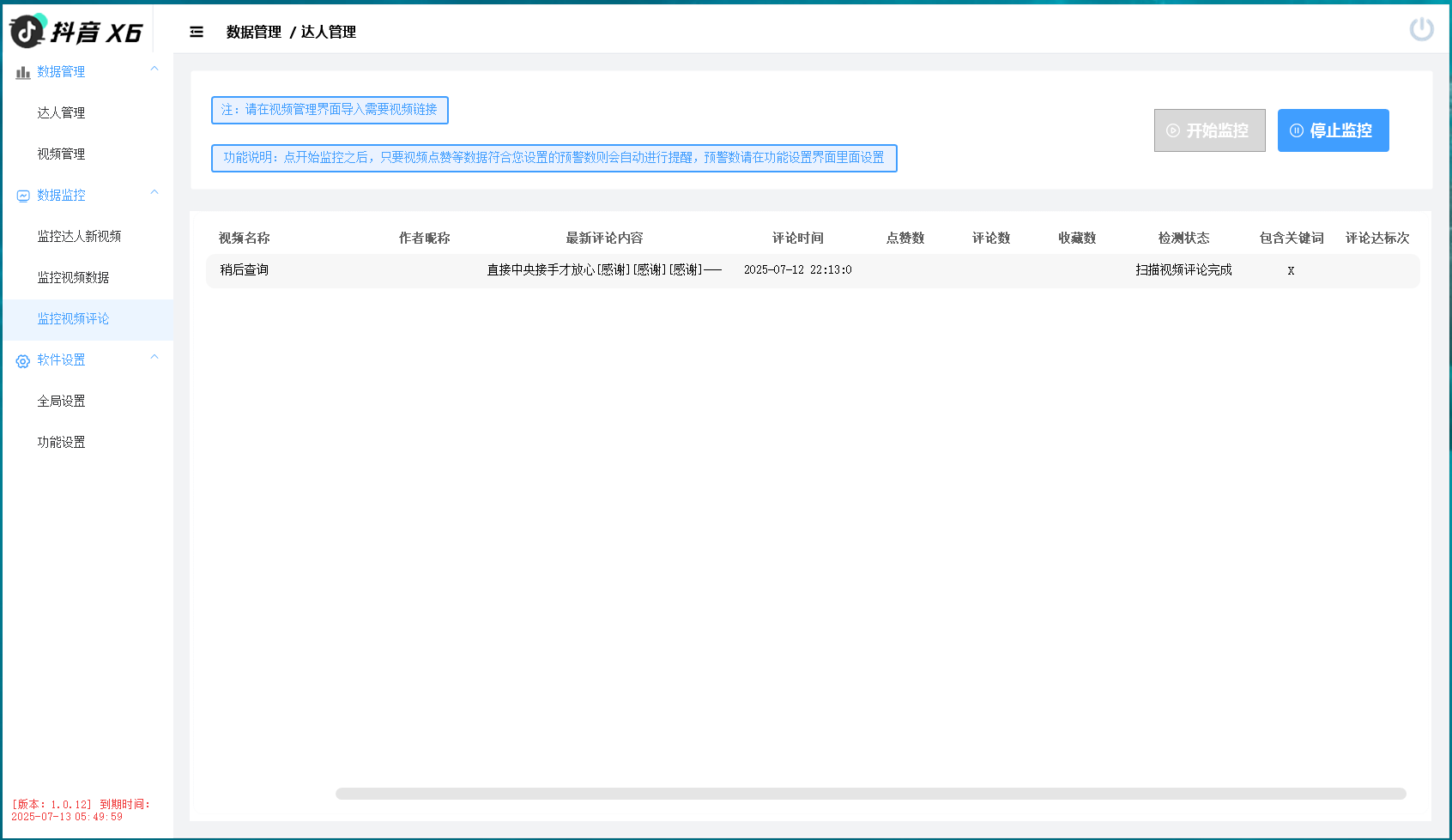This screenshot has width=1452, height=840.
Task: Collapse the 软件设置 sidebar section chevron
Action: (x=154, y=357)
